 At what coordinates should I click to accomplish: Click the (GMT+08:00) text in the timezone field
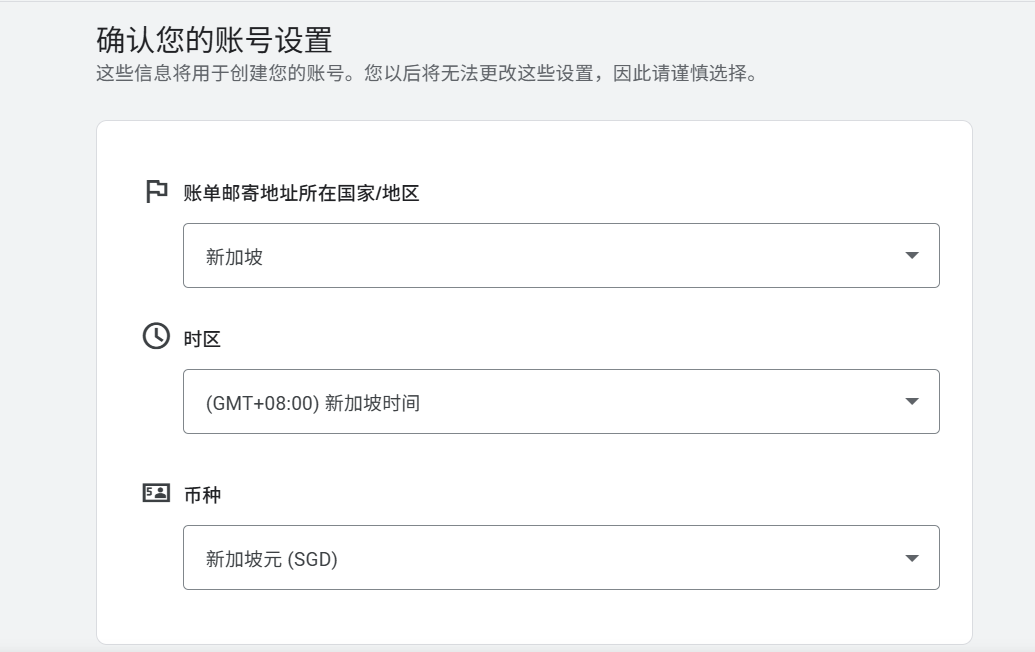pos(263,403)
